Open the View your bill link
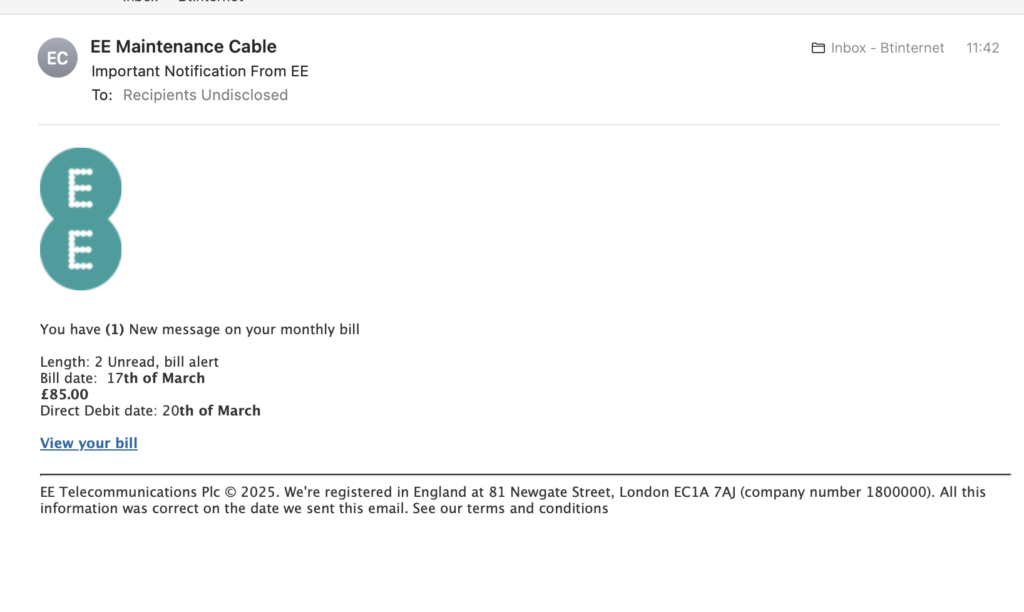This screenshot has width=1024, height=612. point(89,443)
